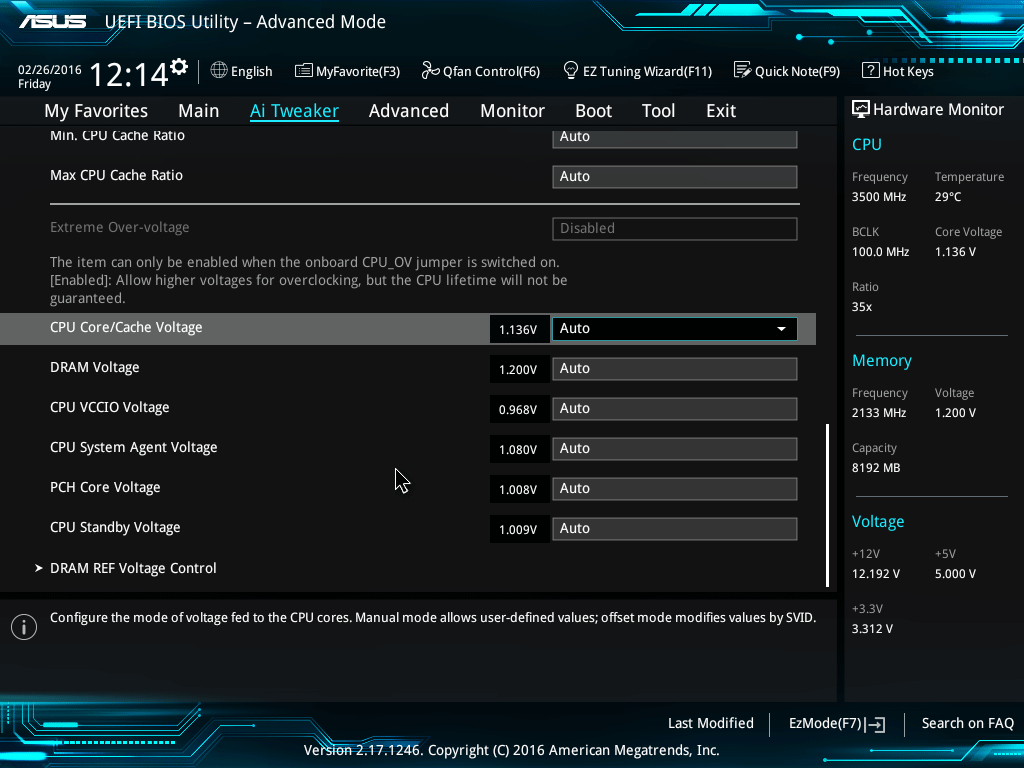The image size is (1024, 768).
Task: Click the Hot Keys question mark icon
Action: click(x=870, y=71)
